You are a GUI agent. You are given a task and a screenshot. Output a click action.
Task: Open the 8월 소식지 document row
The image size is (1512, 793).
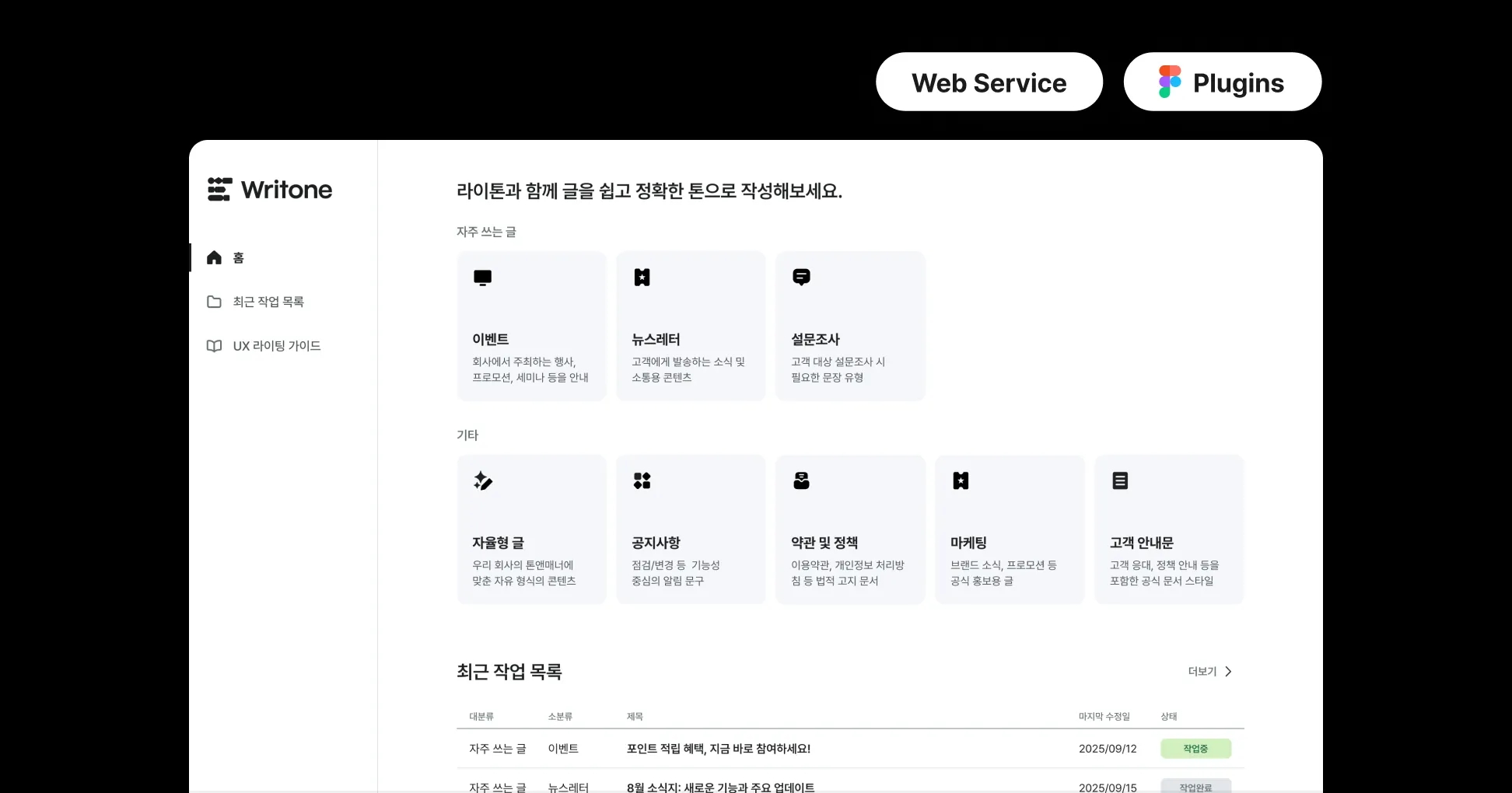click(720, 786)
